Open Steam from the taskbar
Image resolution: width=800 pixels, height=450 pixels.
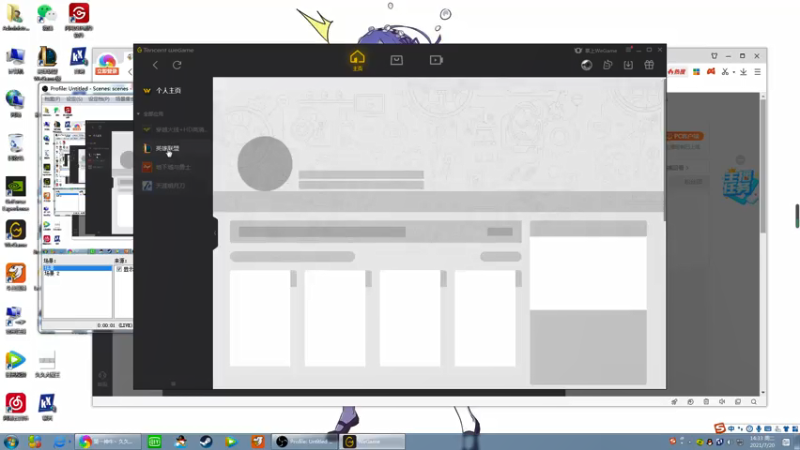tap(206, 441)
